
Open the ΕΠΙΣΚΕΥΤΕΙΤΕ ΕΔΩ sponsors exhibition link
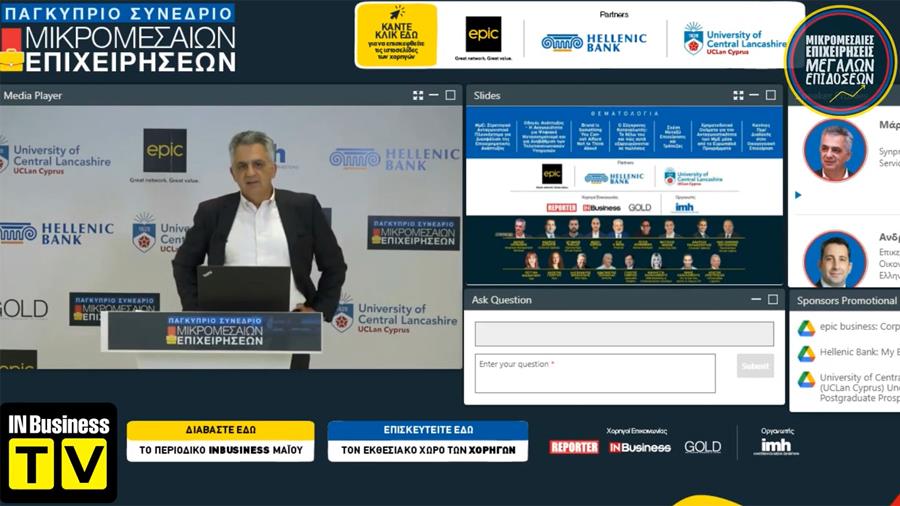point(428,441)
